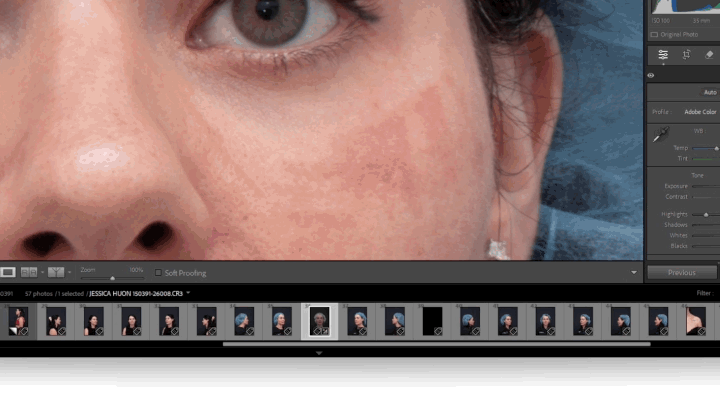
Task: Select filmstrip thumbnail number 34
Action: (244, 321)
